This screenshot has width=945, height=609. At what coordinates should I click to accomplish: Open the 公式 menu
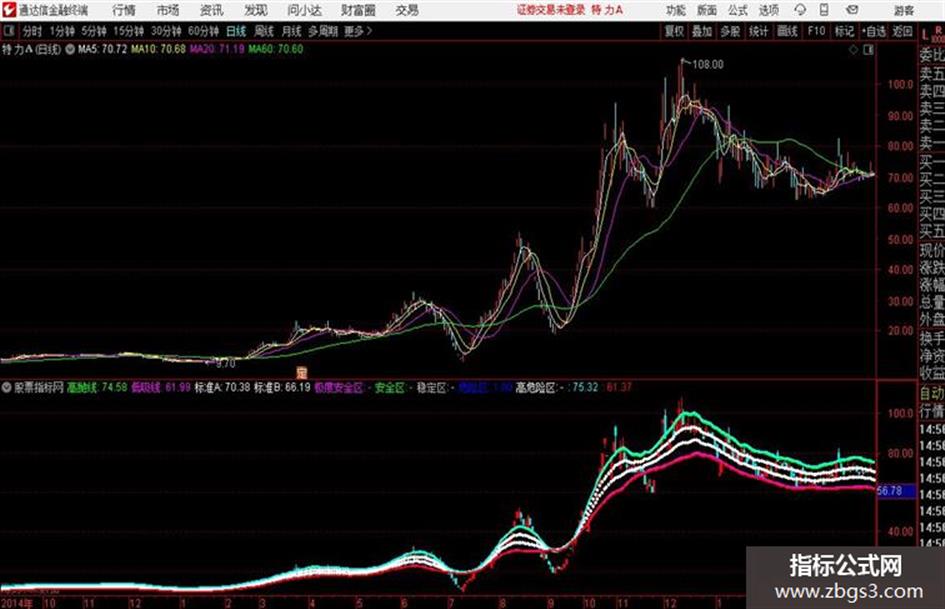coord(738,10)
